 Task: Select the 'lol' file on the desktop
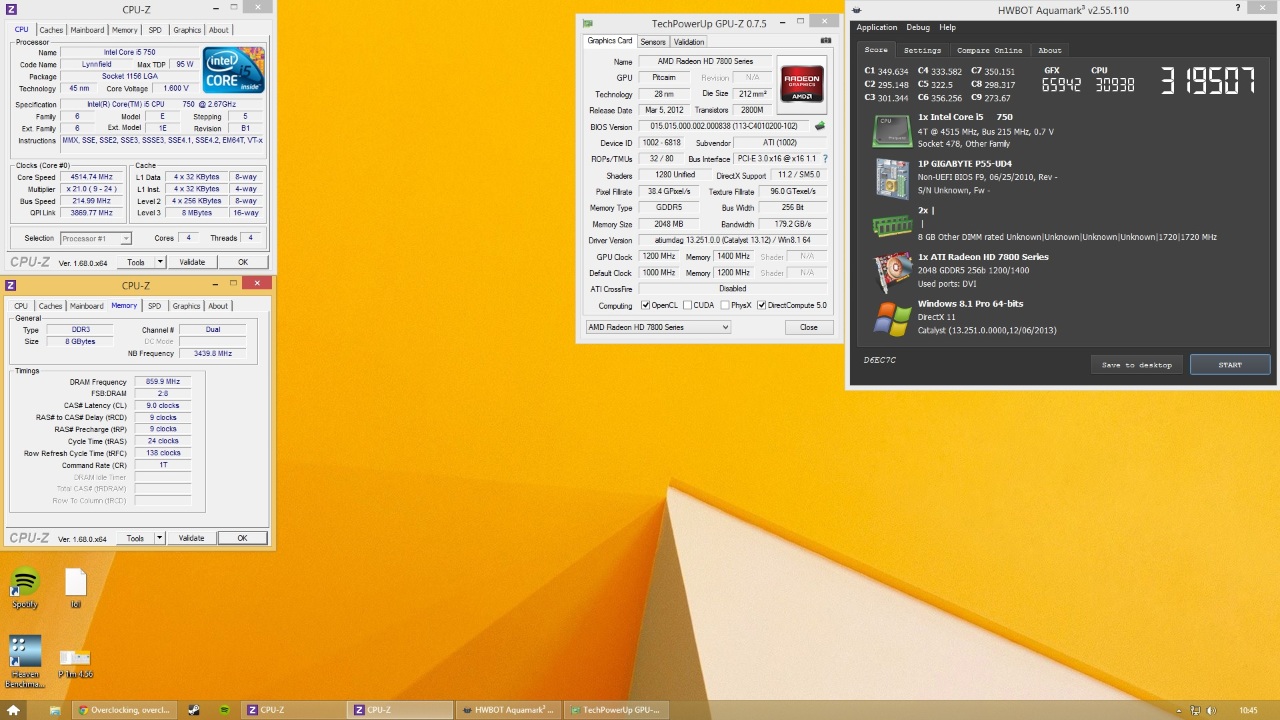75,589
